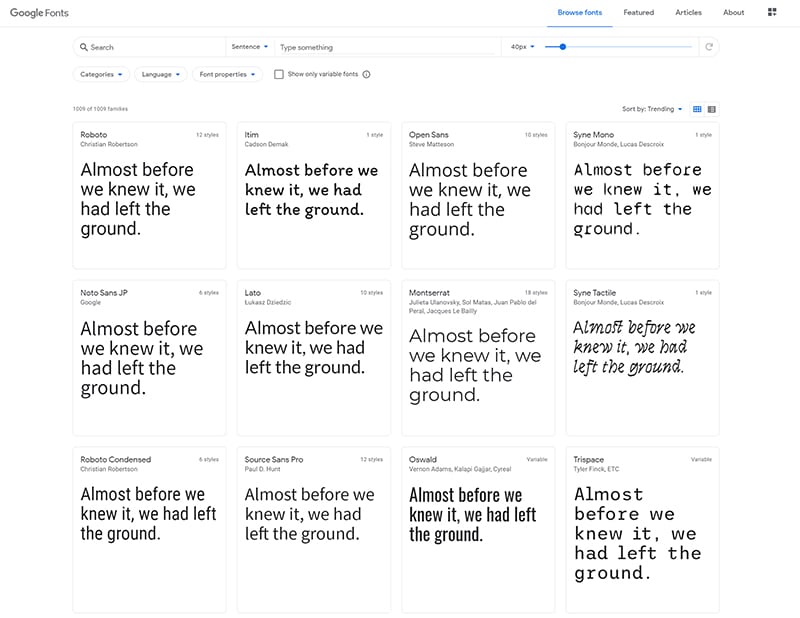Click the Steve Matteson author text

[431, 144]
